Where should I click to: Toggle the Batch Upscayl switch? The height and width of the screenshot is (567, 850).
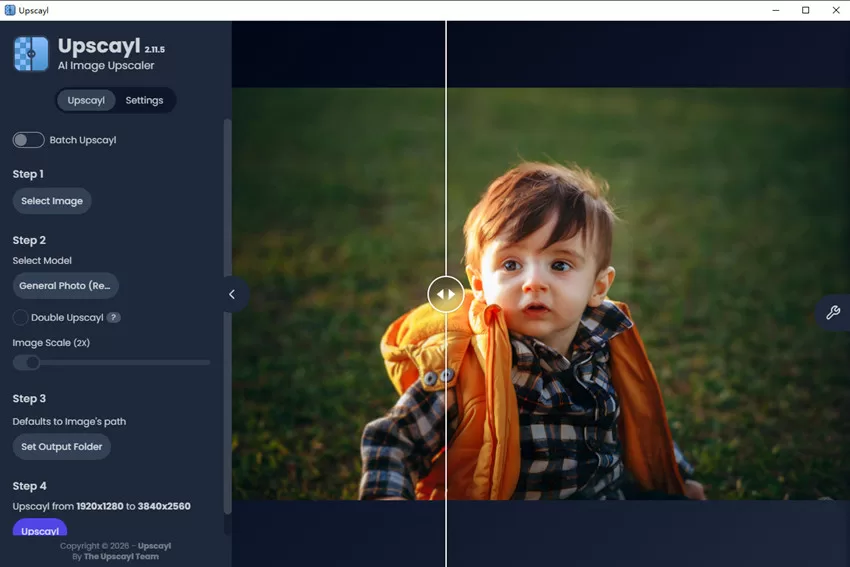click(28, 140)
